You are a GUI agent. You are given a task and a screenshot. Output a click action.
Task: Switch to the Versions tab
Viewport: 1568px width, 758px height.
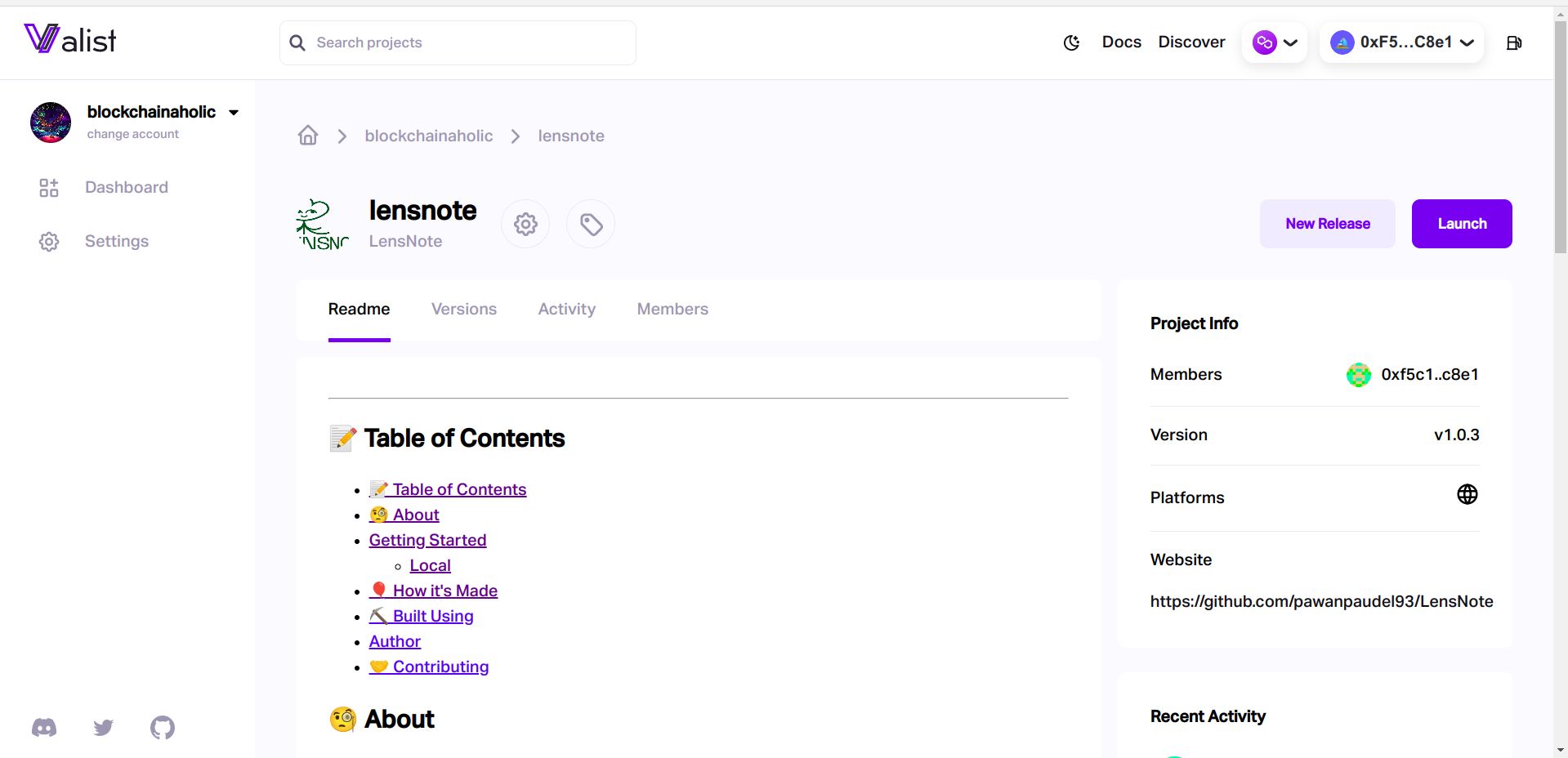click(464, 310)
